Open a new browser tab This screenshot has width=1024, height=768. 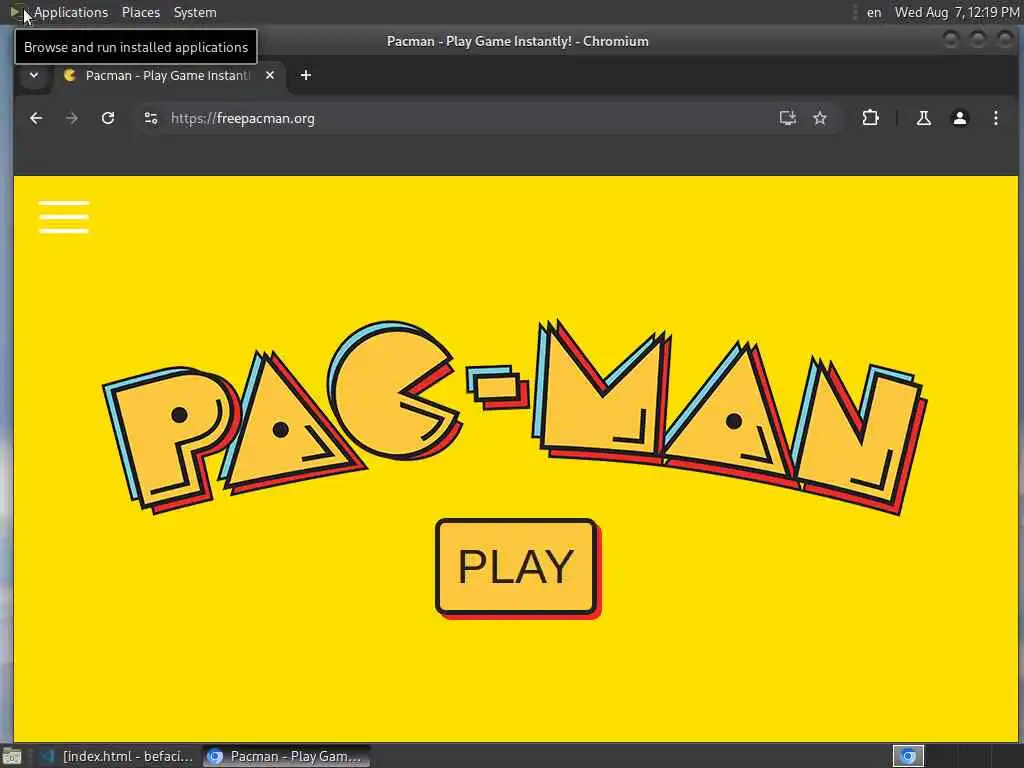pyautogui.click(x=305, y=76)
